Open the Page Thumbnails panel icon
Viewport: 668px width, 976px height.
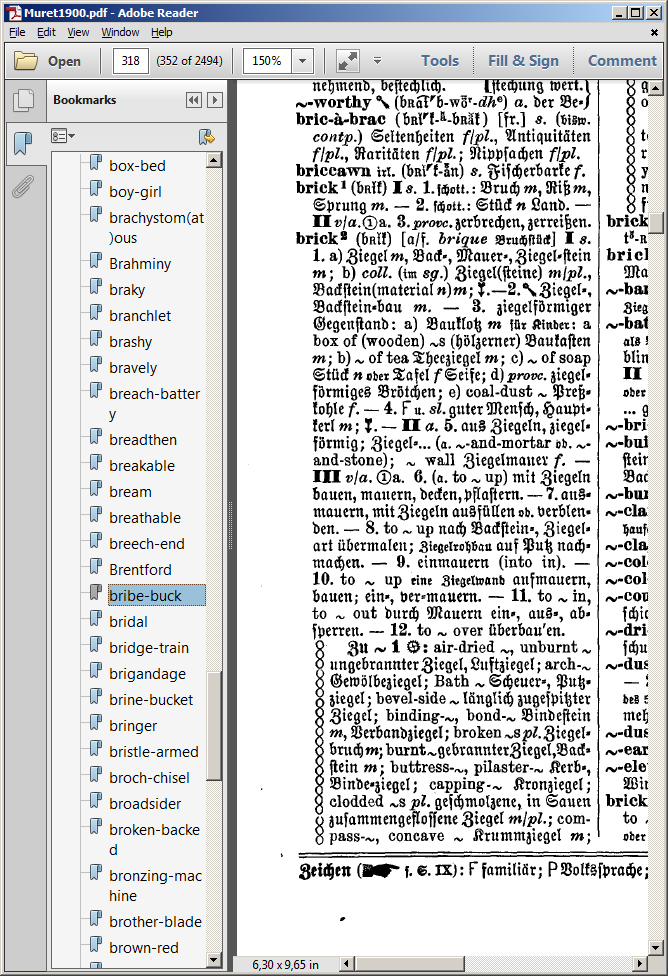coord(23,100)
